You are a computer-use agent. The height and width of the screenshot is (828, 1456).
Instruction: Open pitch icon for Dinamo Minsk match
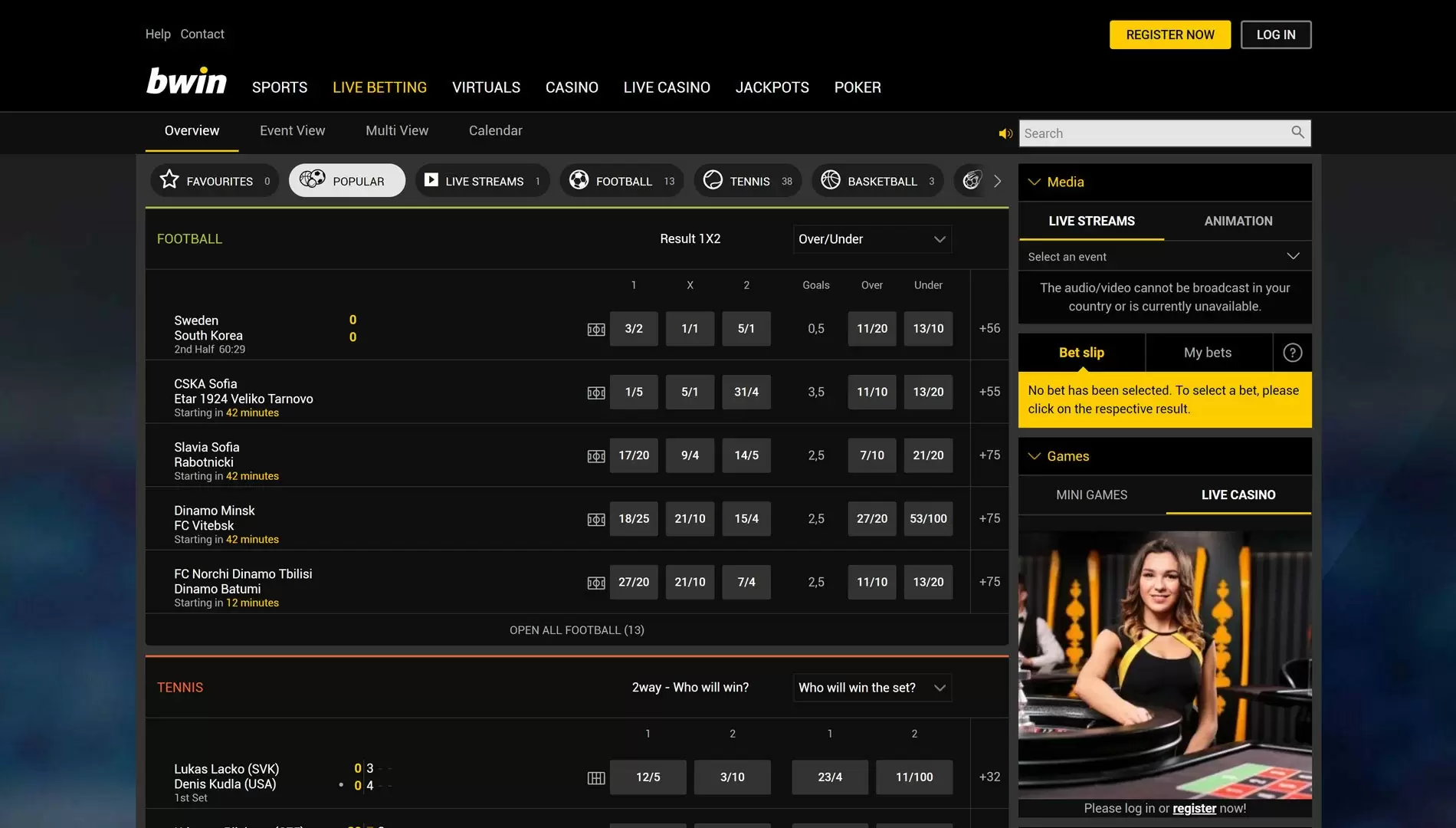click(x=596, y=520)
